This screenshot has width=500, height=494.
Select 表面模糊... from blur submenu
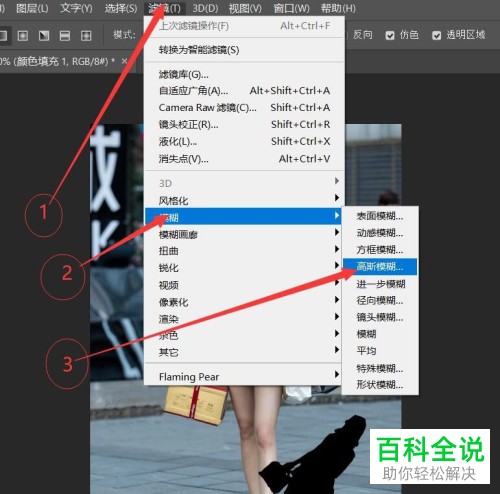coord(380,216)
